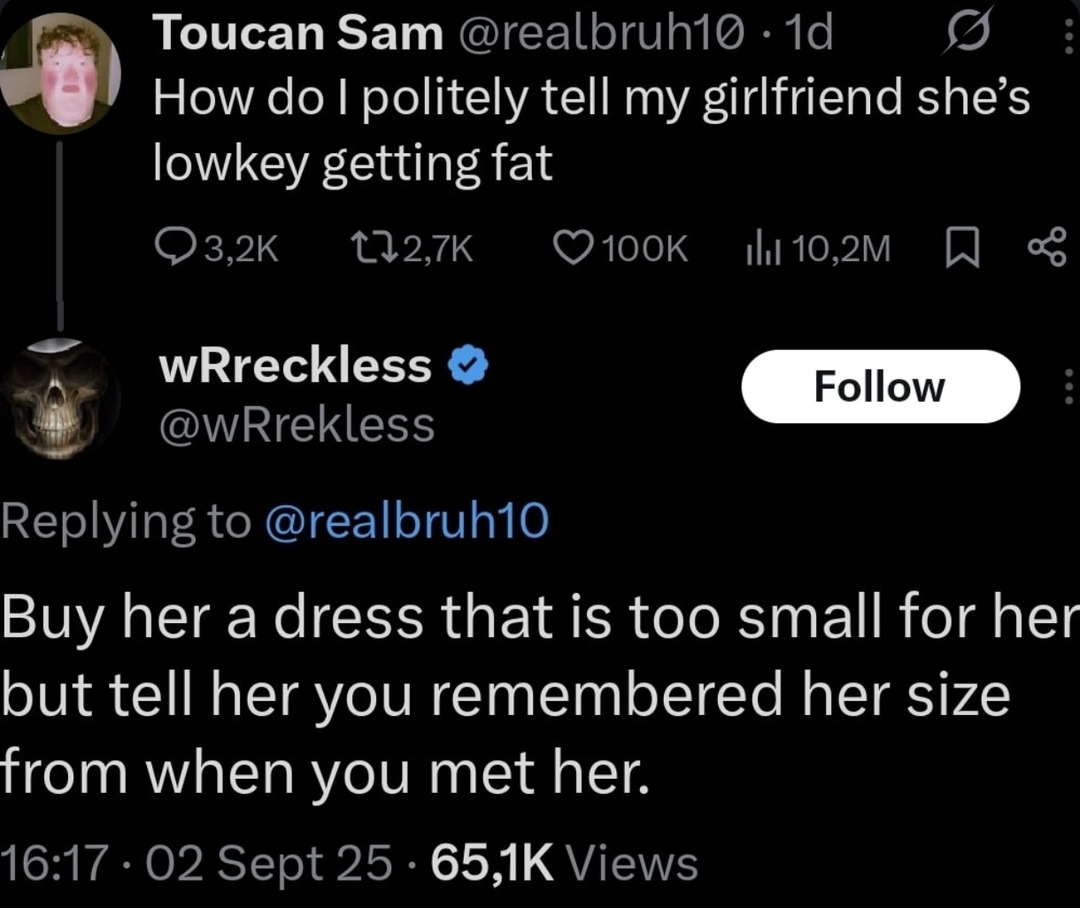Open the more options menu on Toucan Sam's tweet
The width and height of the screenshot is (1080, 908).
click(x=1069, y=38)
